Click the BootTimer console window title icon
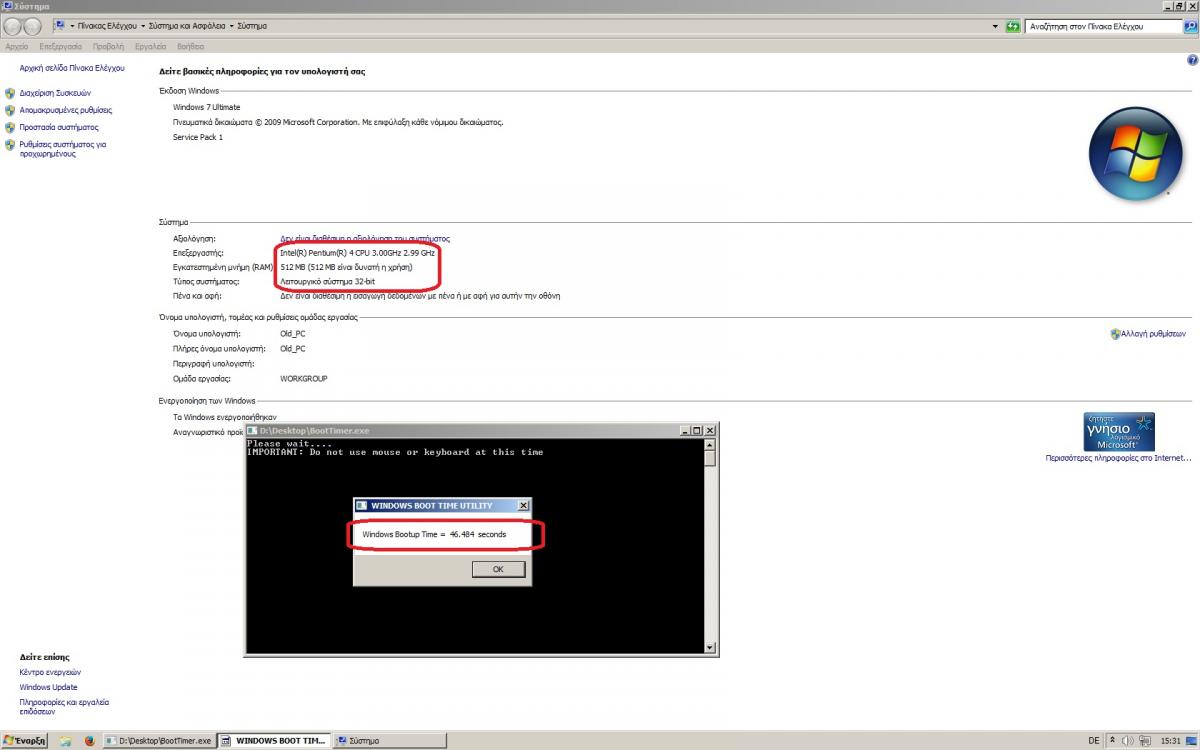Screen dimensions: 1200x750 pyautogui.click(x=253, y=430)
